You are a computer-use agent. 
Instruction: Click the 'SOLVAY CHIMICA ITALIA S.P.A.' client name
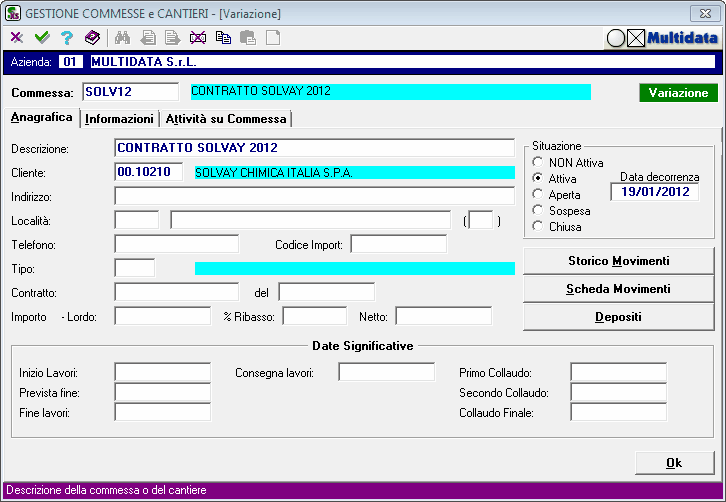274,173
